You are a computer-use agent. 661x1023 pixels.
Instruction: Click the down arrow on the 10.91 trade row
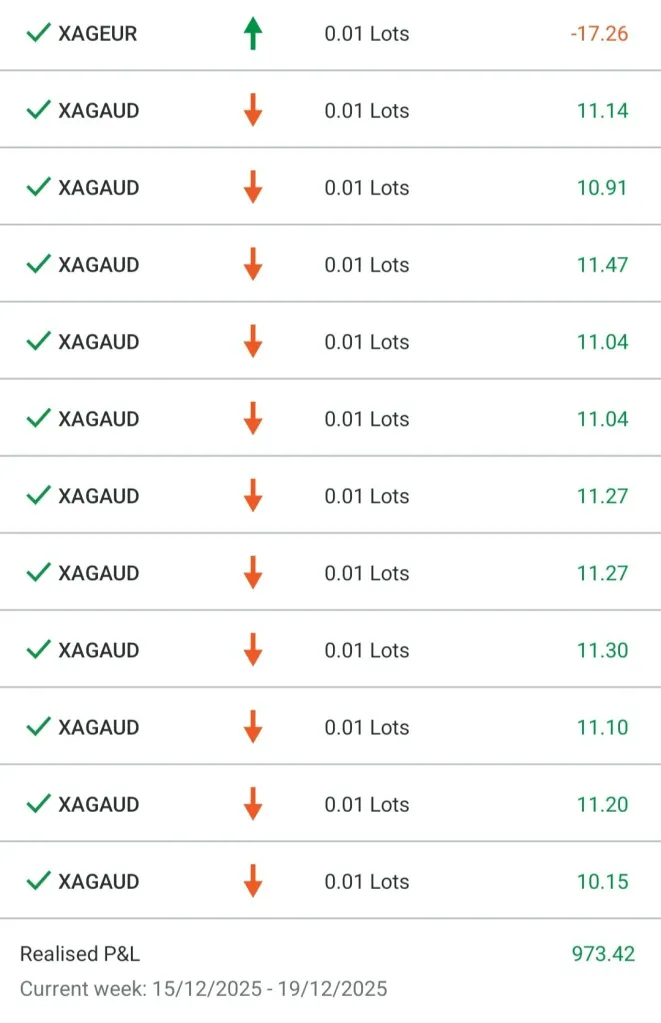click(253, 188)
